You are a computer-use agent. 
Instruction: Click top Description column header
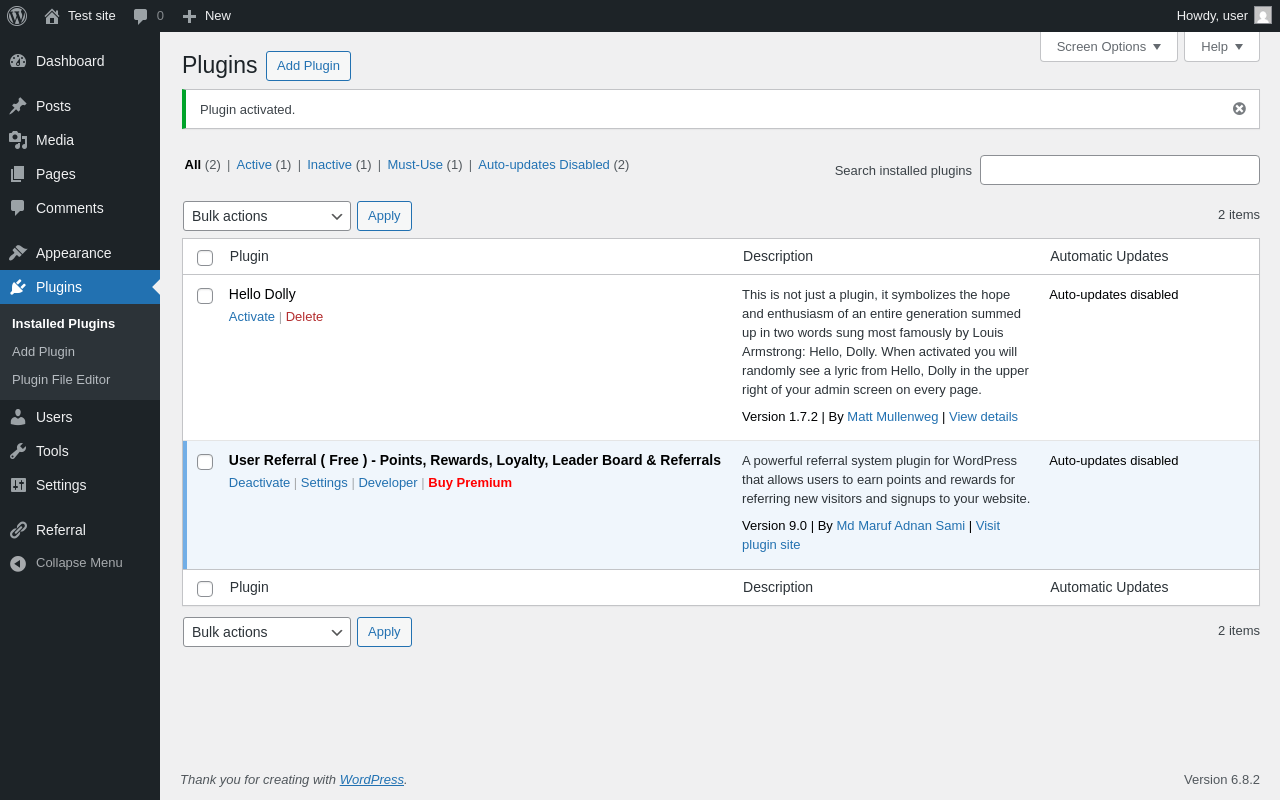(778, 256)
